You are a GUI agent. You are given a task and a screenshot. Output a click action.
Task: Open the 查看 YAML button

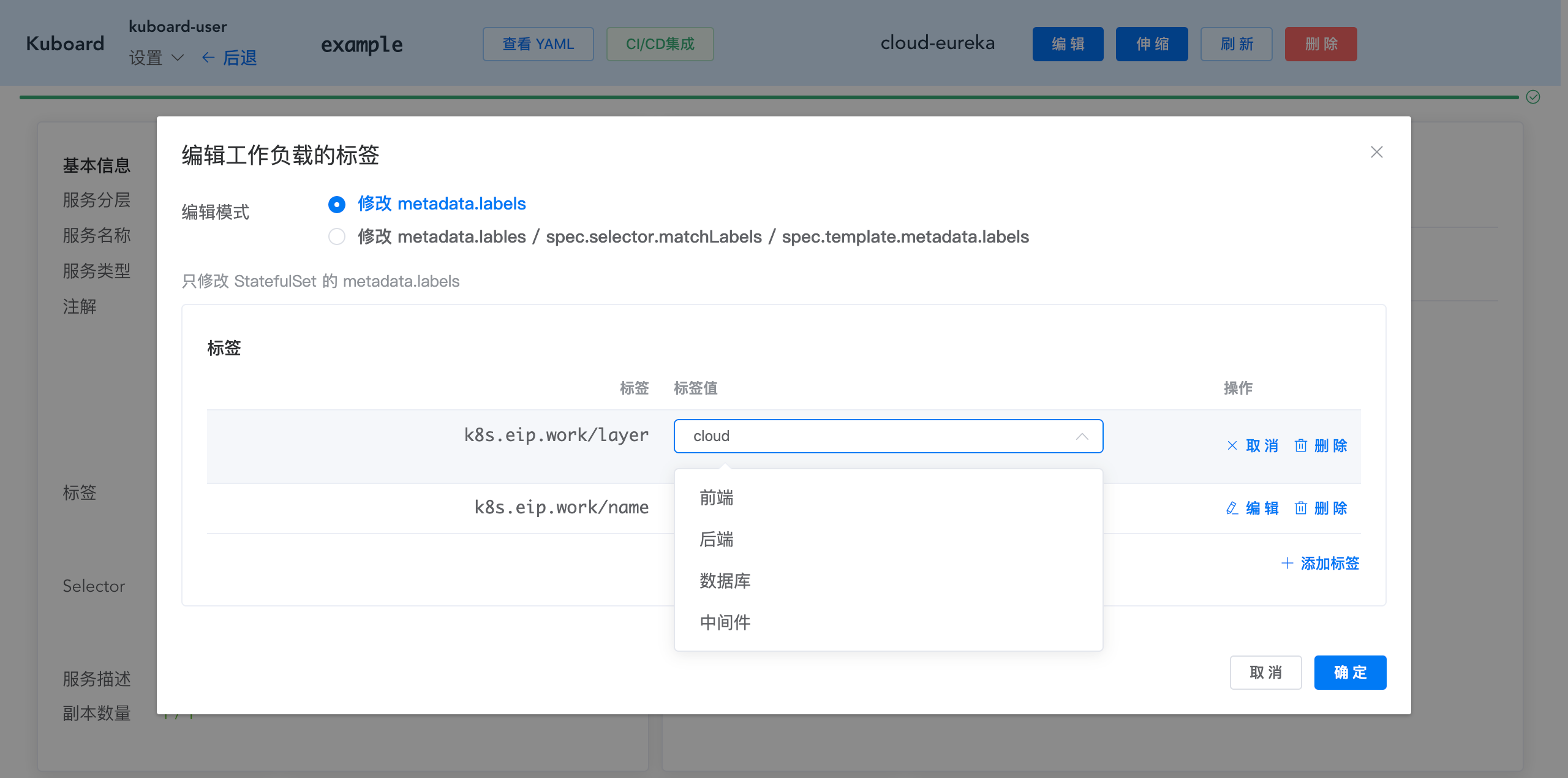(x=538, y=44)
